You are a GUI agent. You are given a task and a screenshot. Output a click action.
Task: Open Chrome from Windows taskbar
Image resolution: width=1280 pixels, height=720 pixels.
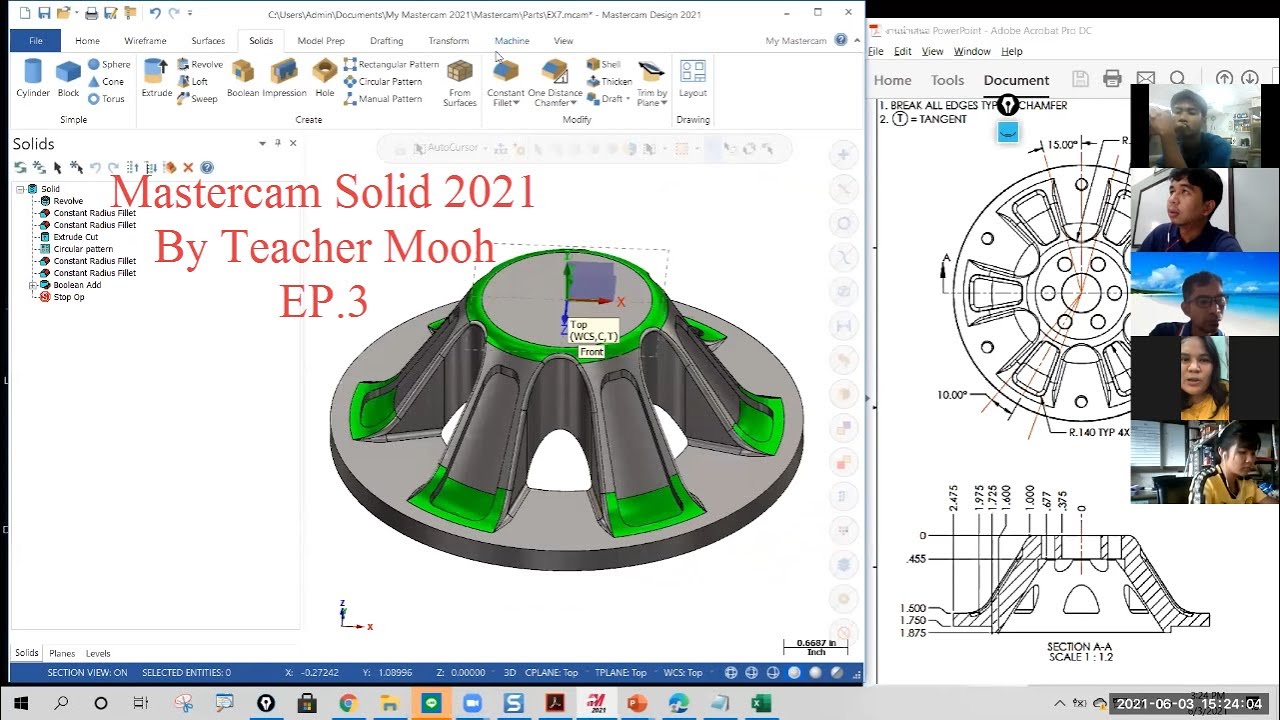tap(347, 703)
